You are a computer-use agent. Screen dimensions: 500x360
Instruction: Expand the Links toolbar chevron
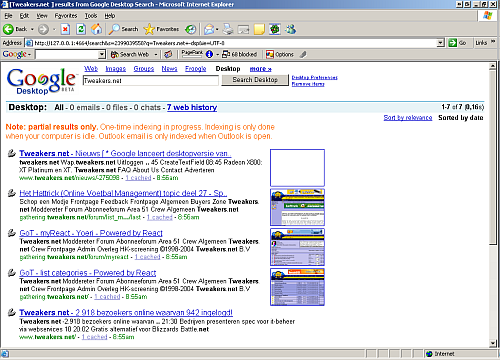(x=493, y=42)
